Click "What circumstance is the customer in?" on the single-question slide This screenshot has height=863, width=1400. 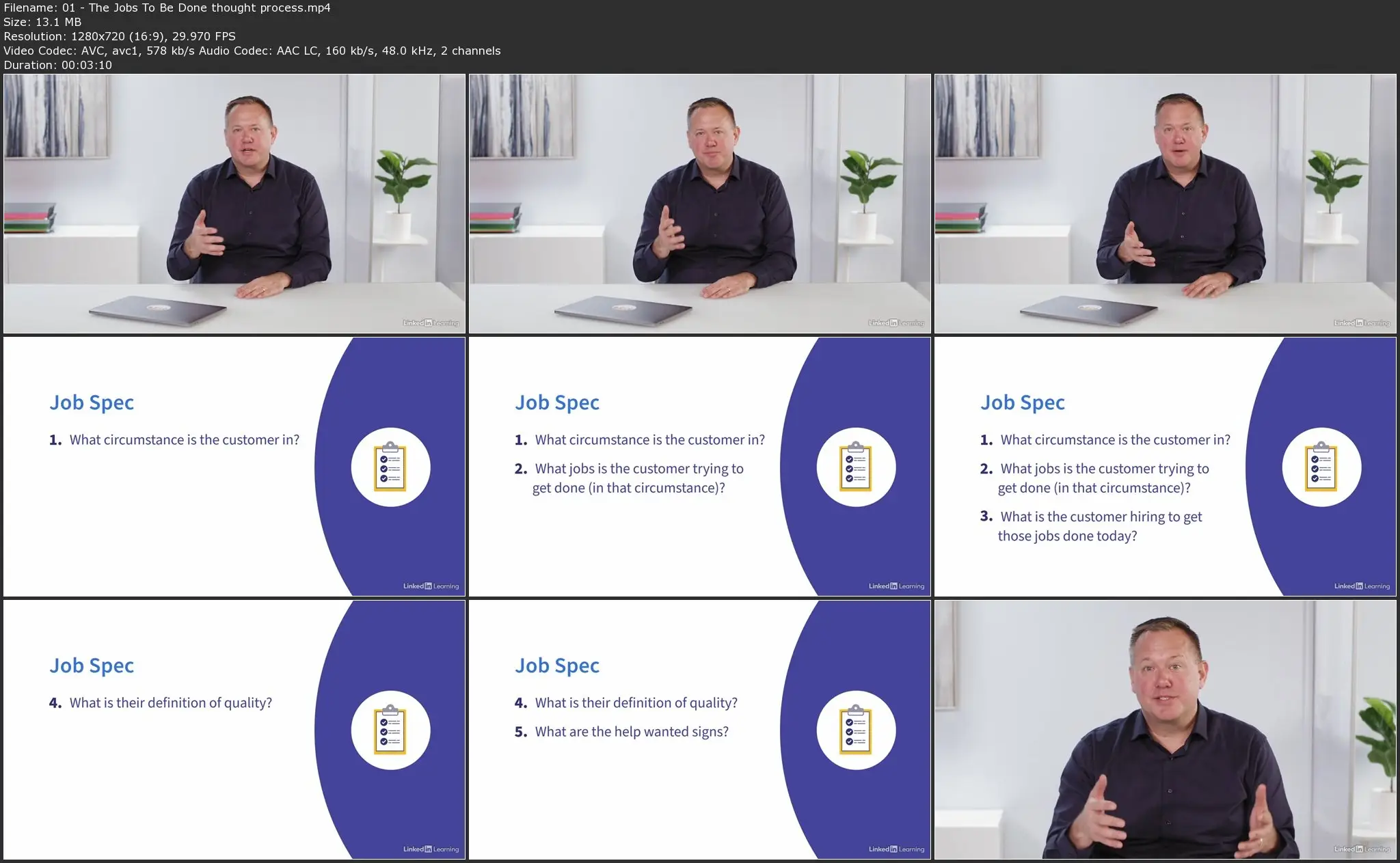pyautogui.click(x=184, y=440)
